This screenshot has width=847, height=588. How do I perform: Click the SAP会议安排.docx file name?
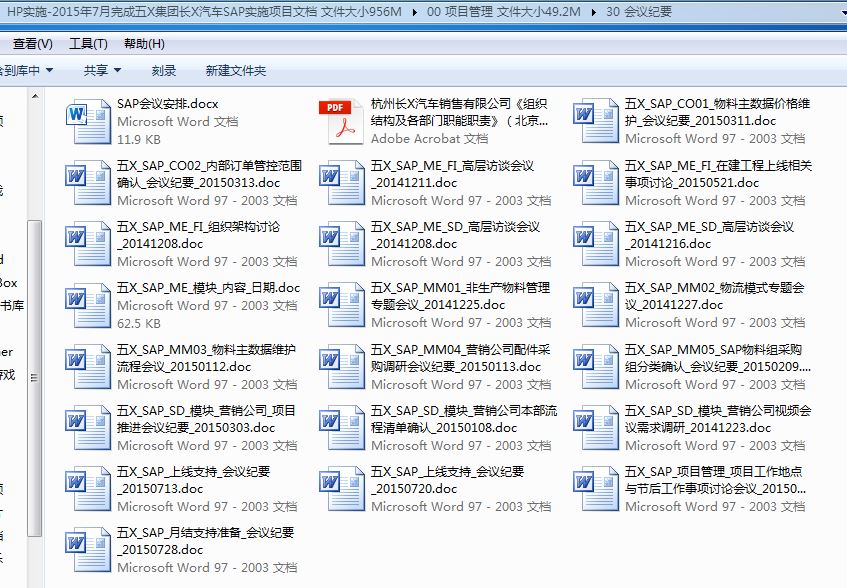(168, 104)
